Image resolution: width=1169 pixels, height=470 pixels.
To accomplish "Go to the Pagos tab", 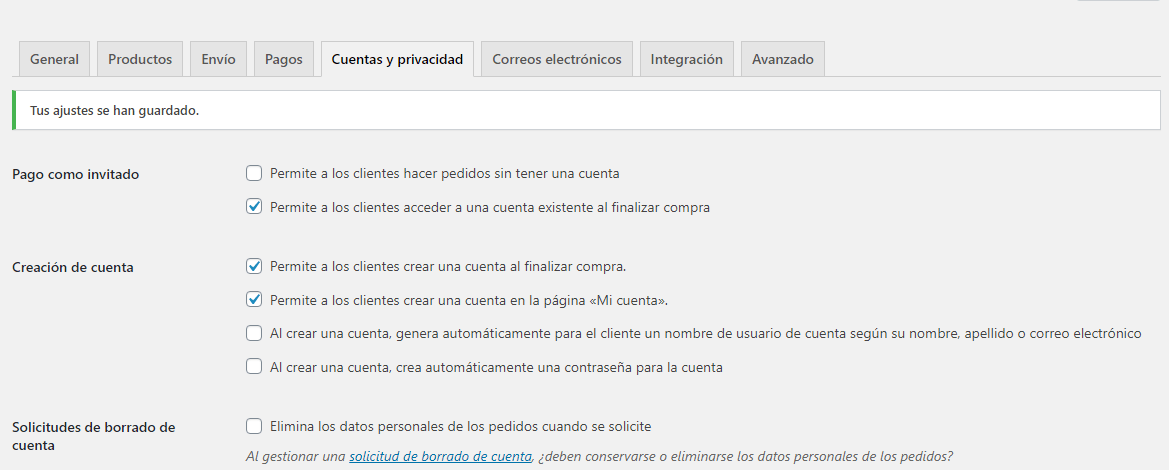I will pos(284,59).
